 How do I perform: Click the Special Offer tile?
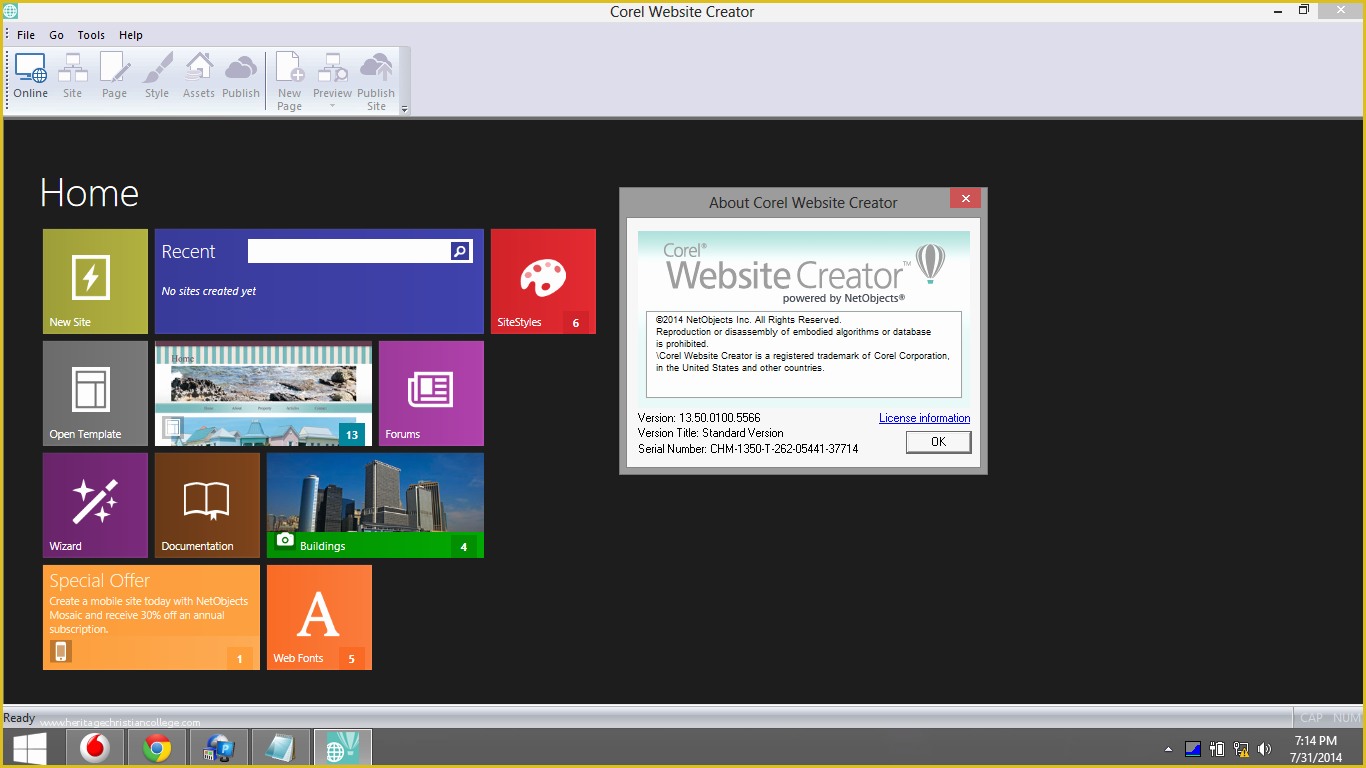click(151, 617)
